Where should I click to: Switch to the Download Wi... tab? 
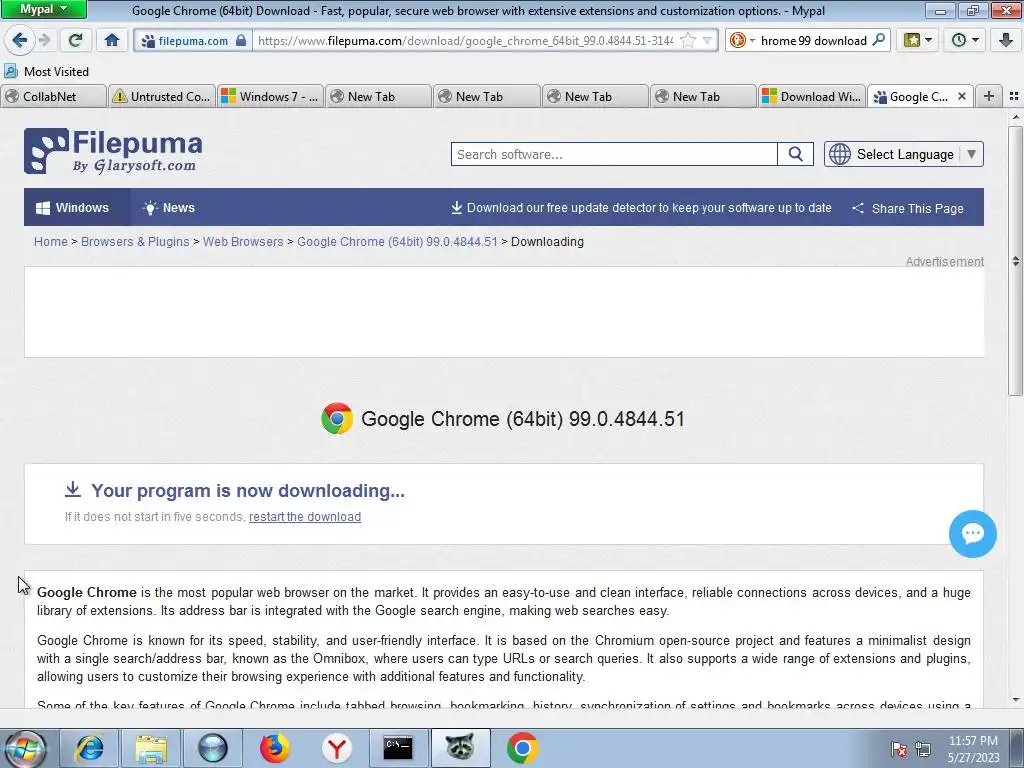[x=812, y=96]
